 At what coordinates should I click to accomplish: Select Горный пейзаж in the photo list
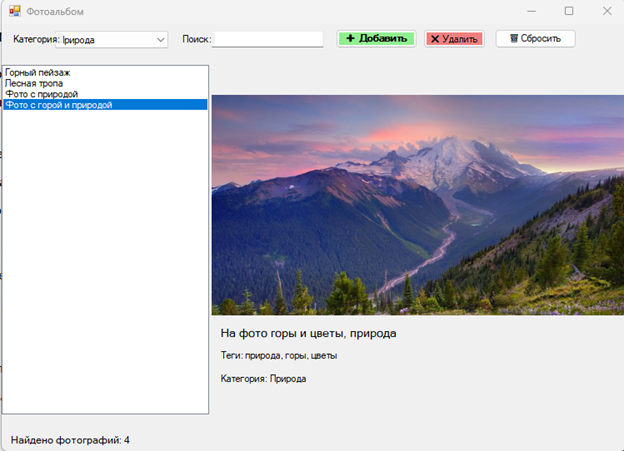(x=38, y=73)
